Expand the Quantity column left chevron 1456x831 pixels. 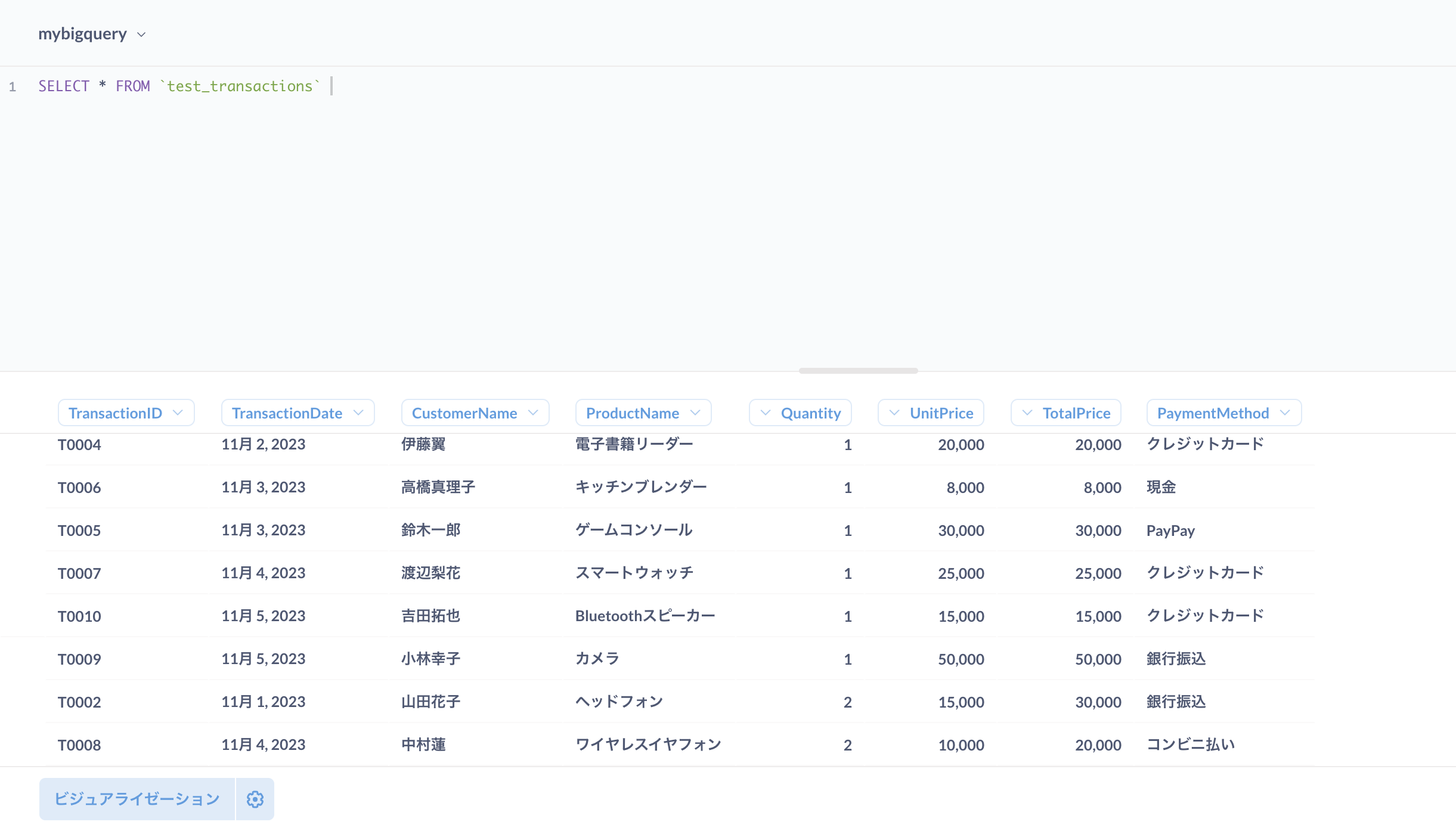765,412
